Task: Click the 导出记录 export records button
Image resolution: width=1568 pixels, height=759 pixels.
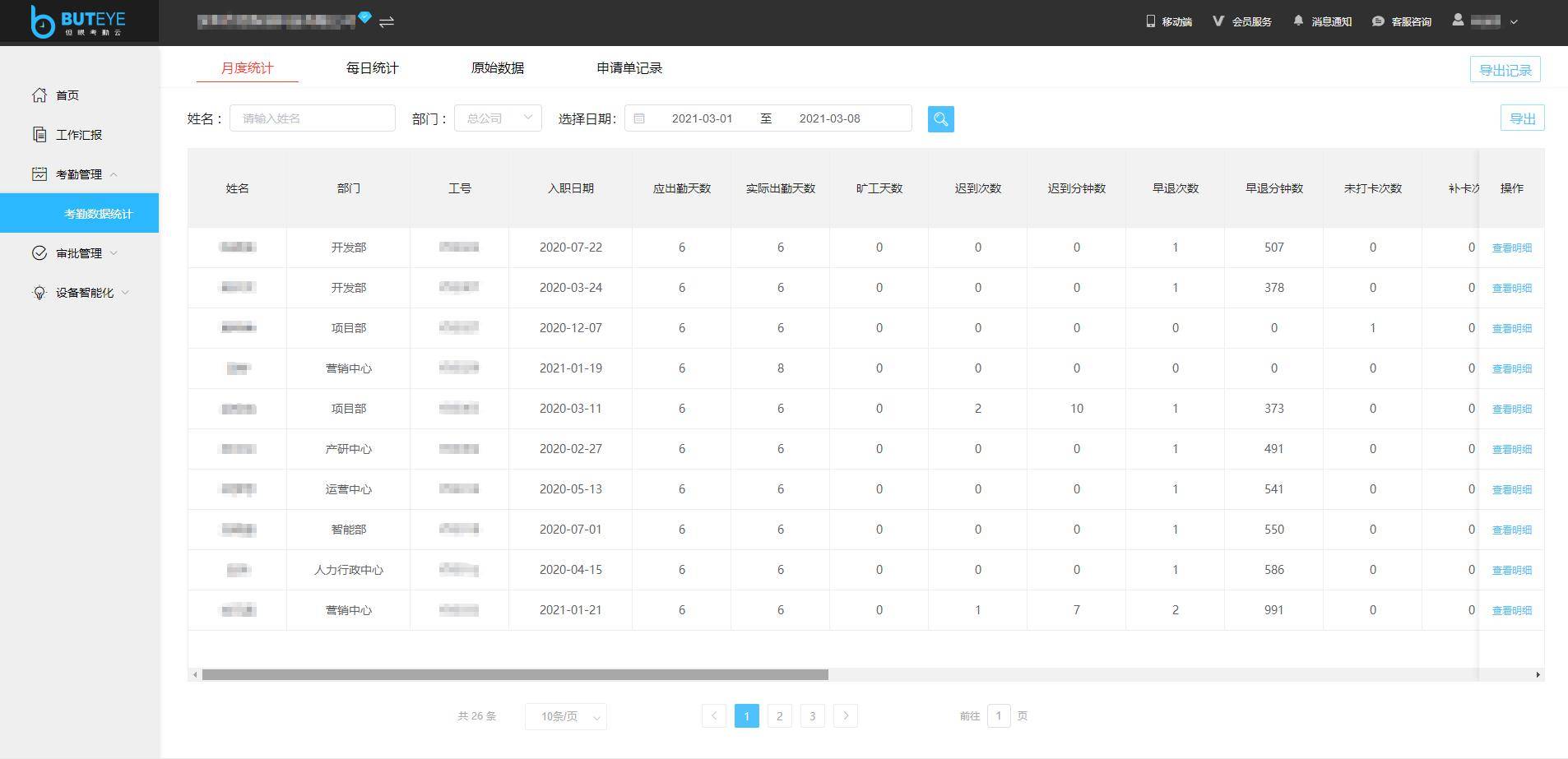Action: click(x=1505, y=69)
